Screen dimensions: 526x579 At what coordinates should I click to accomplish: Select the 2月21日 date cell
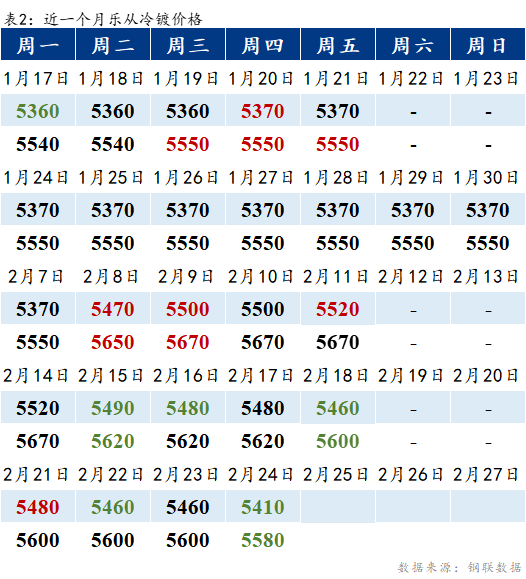(36, 474)
